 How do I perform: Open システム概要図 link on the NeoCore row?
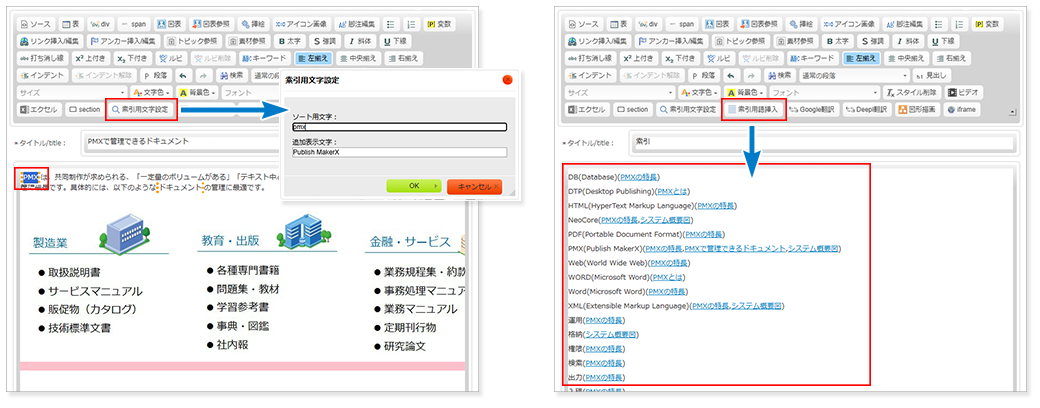click(x=667, y=220)
